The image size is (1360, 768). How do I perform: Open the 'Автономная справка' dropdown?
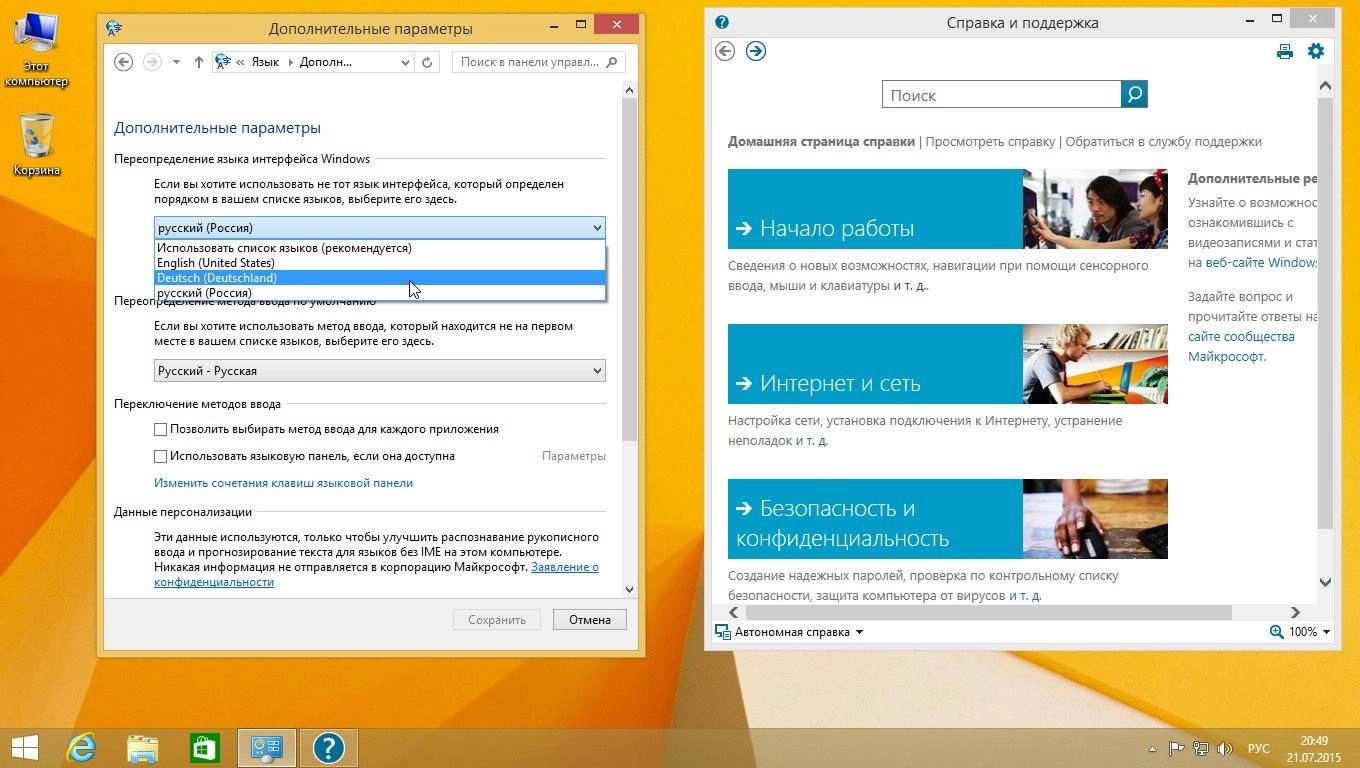coord(790,632)
